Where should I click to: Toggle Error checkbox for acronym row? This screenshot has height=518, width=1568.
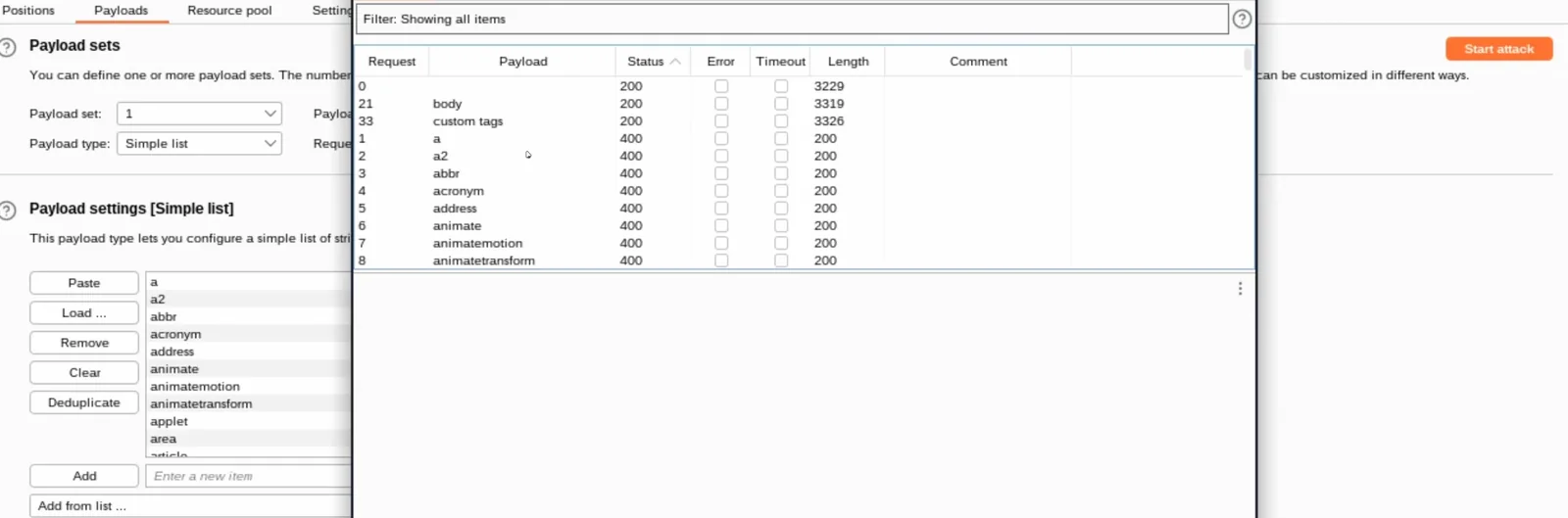click(x=721, y=191)
